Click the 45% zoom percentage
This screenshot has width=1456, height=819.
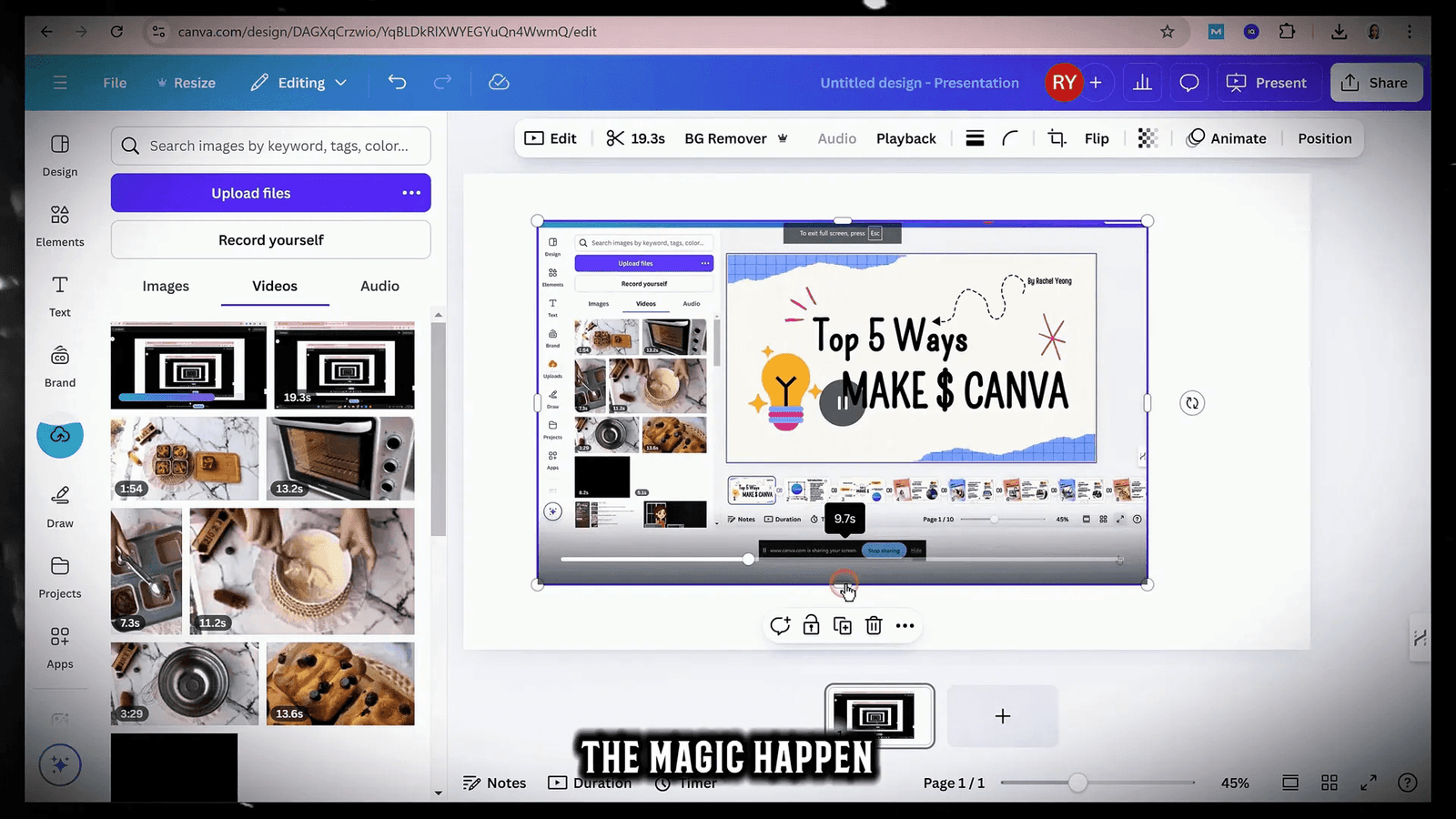[1235, 783]
